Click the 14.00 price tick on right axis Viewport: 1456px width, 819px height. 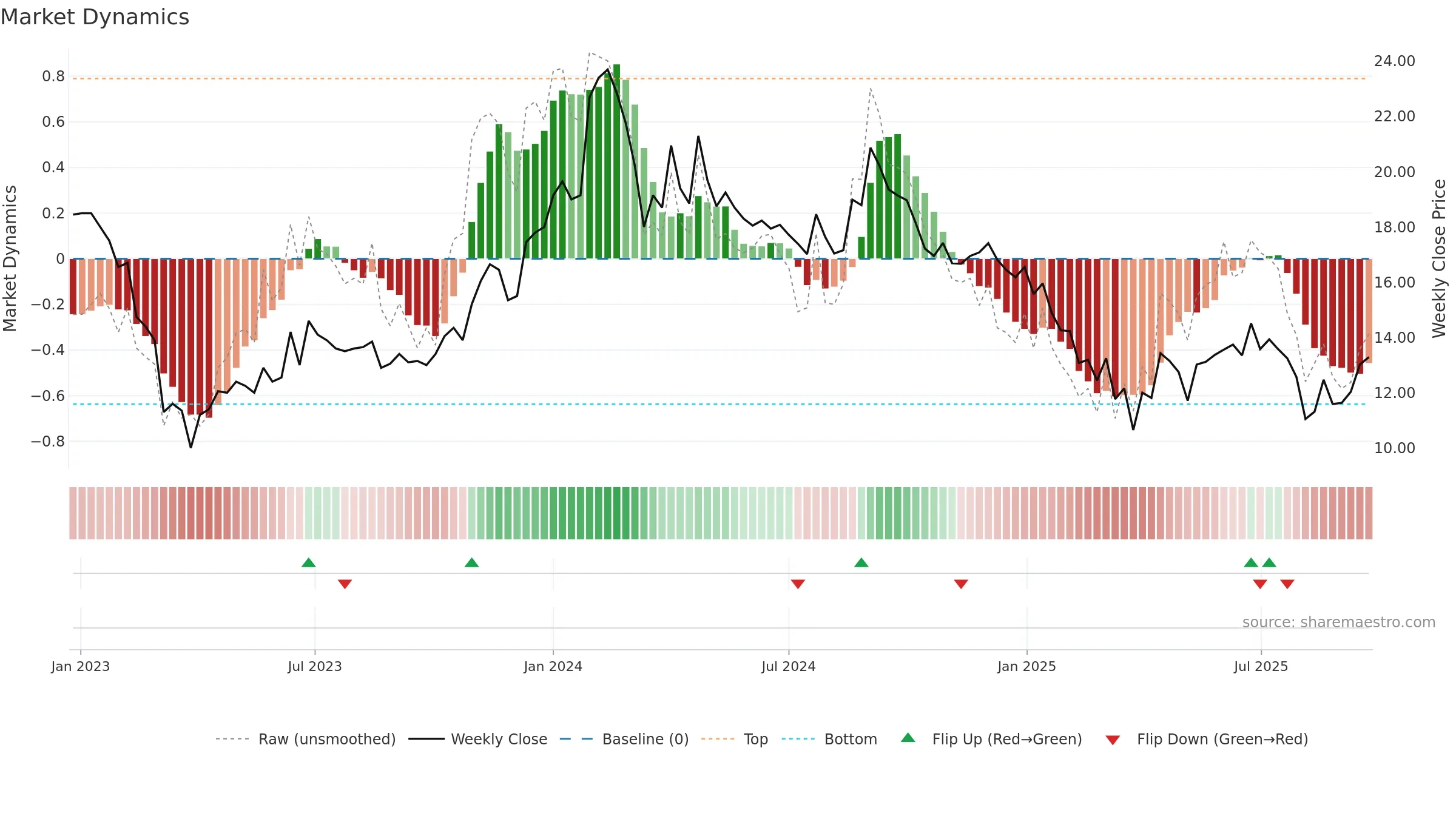coord(1395,338)
